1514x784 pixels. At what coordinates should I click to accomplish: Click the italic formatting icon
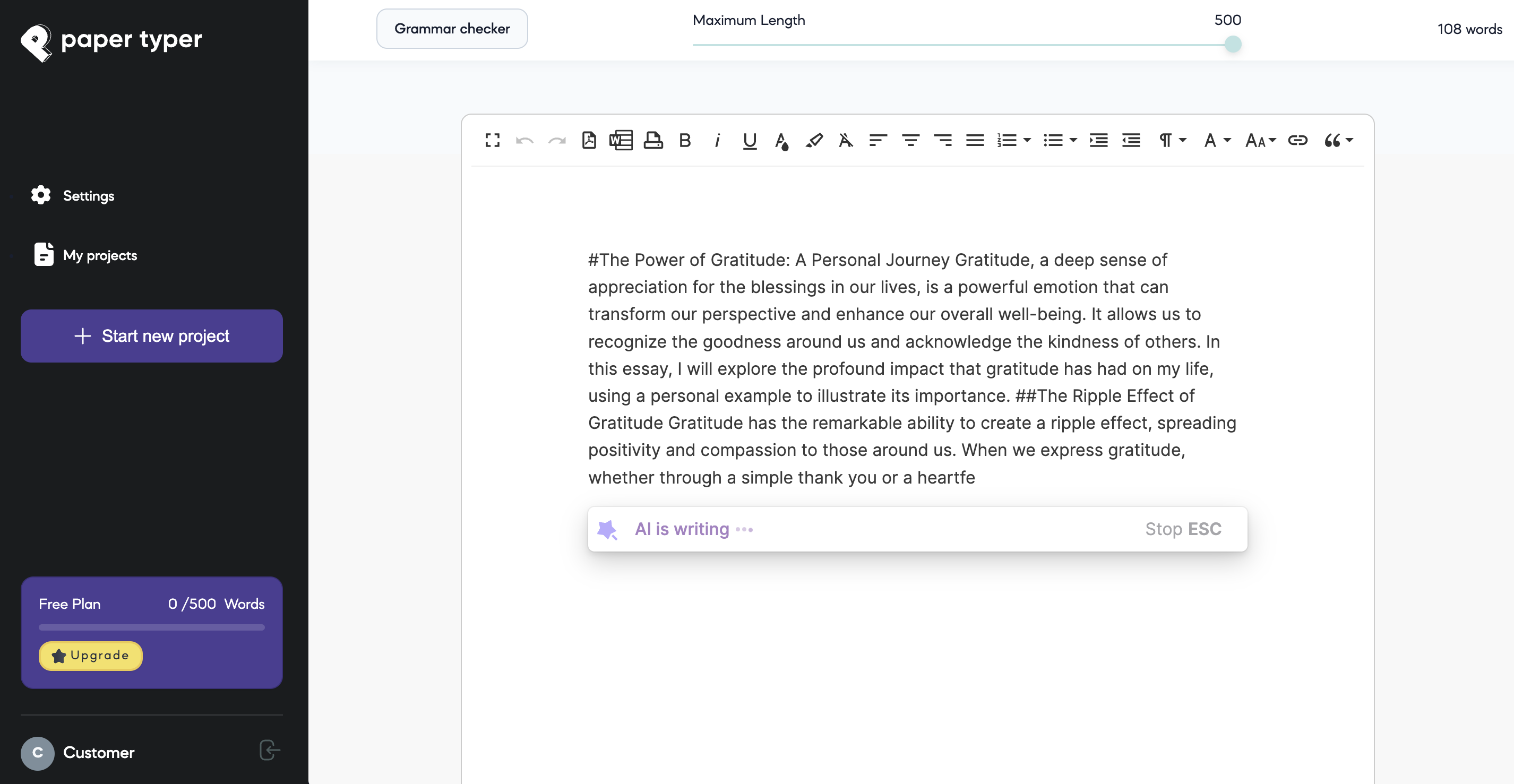(x=717, y=139)
